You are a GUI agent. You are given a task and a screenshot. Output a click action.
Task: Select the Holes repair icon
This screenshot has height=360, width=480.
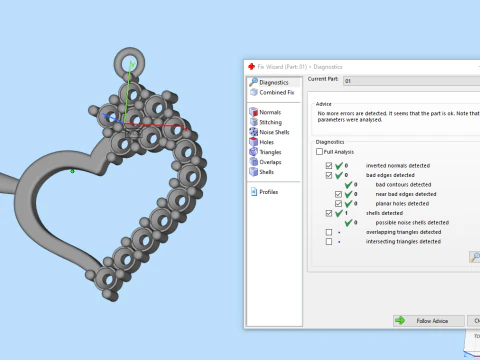[254, 142]
